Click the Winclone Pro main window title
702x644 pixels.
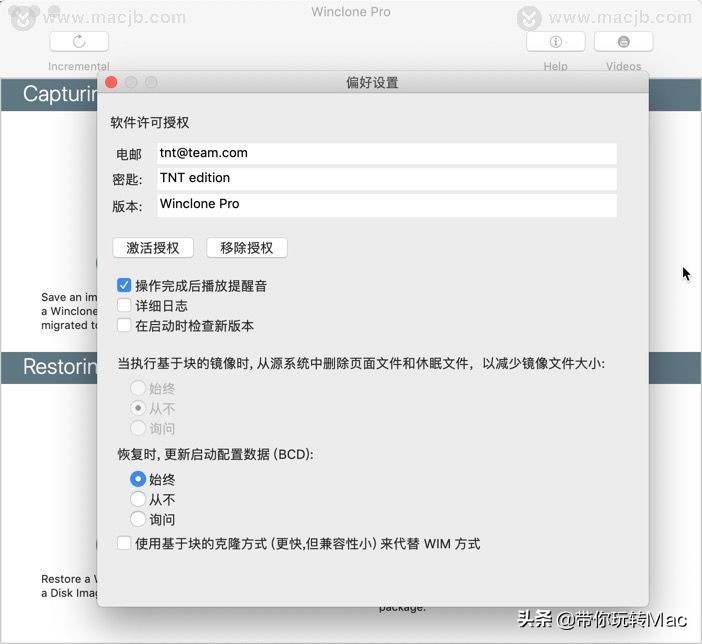[x=351, y=12]
